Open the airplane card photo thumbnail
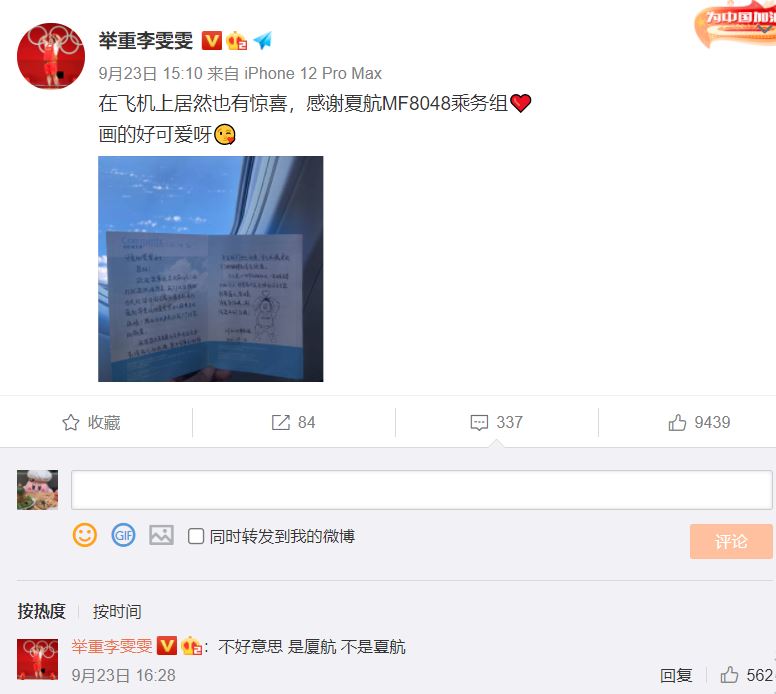This screenshot has height=694, width=776. point(211,269)
